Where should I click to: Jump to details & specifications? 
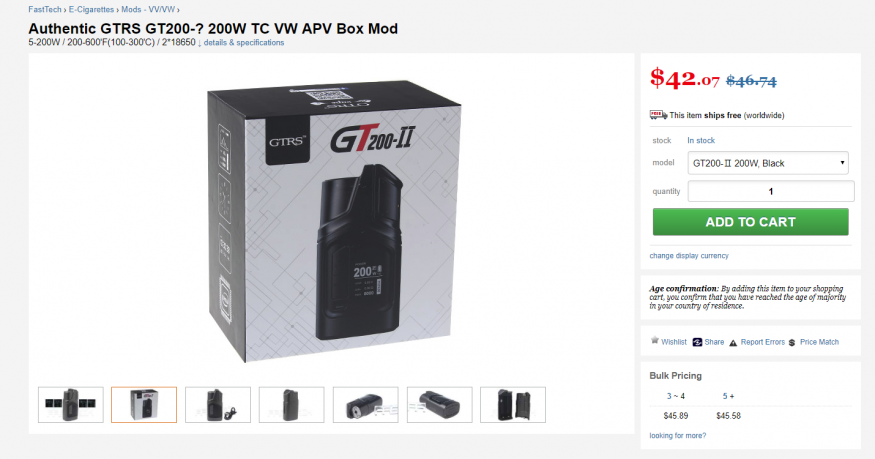[244, 42]
